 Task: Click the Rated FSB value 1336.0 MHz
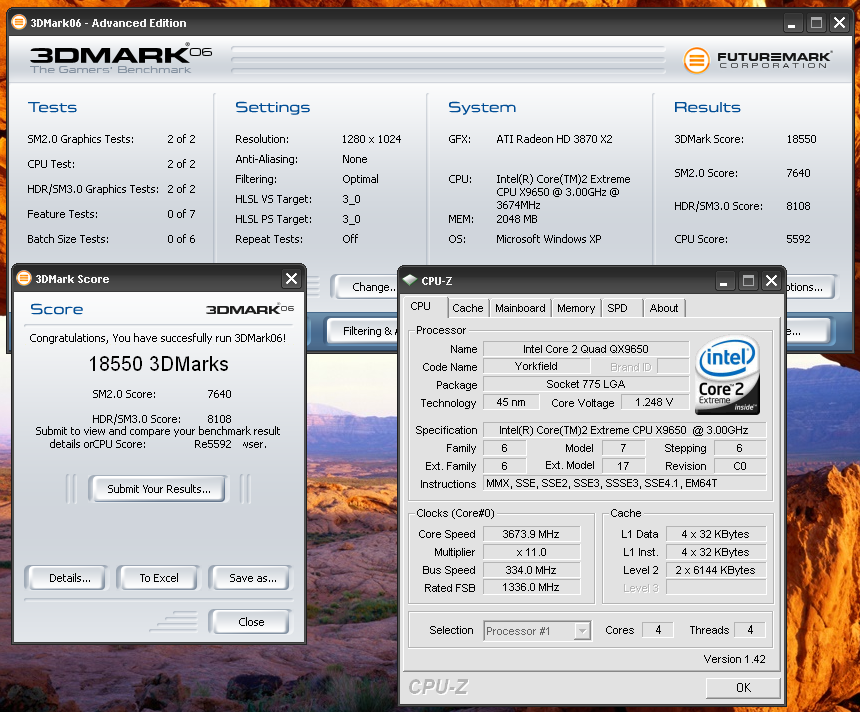531,587
